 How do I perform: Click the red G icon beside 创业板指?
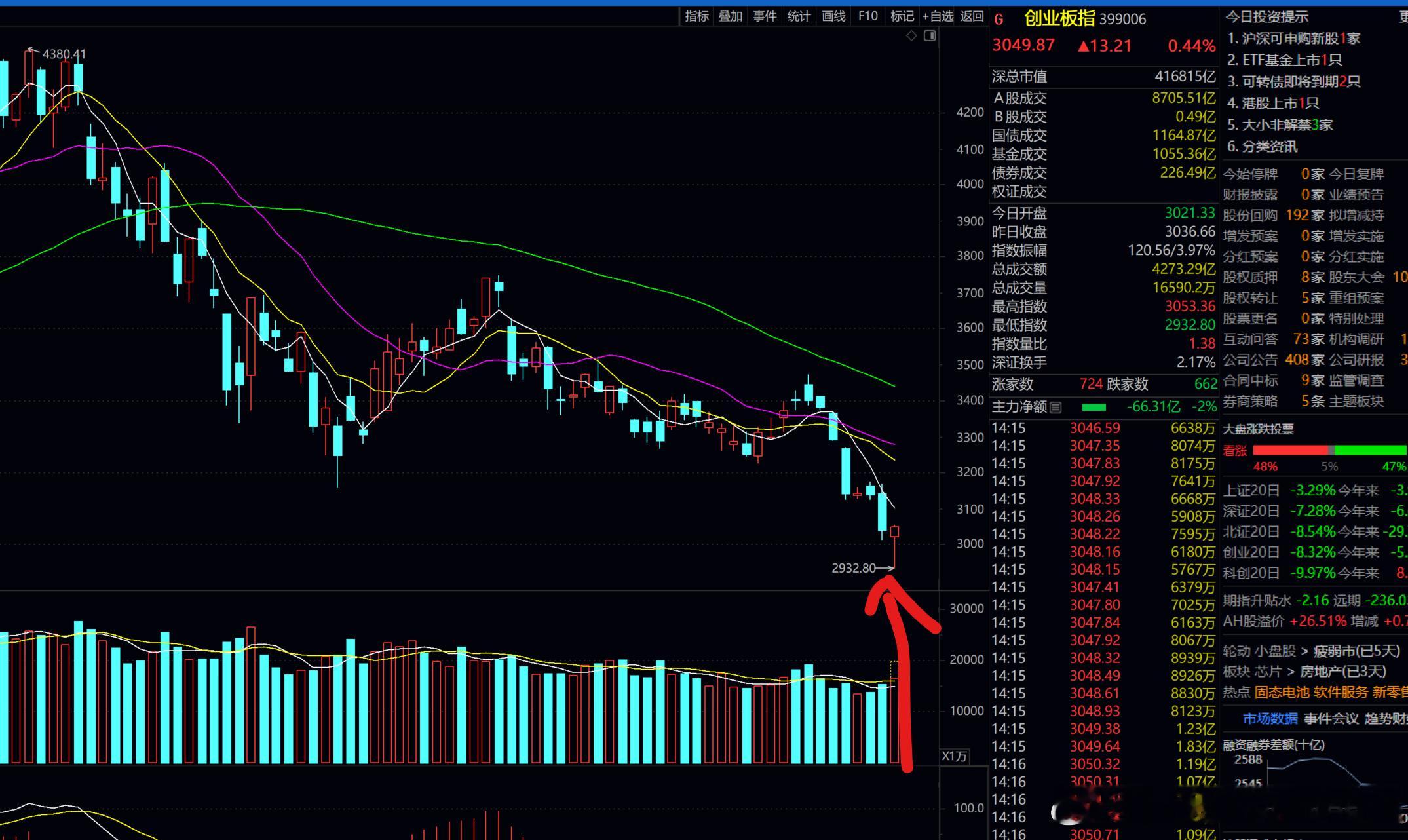click(999, 20)
